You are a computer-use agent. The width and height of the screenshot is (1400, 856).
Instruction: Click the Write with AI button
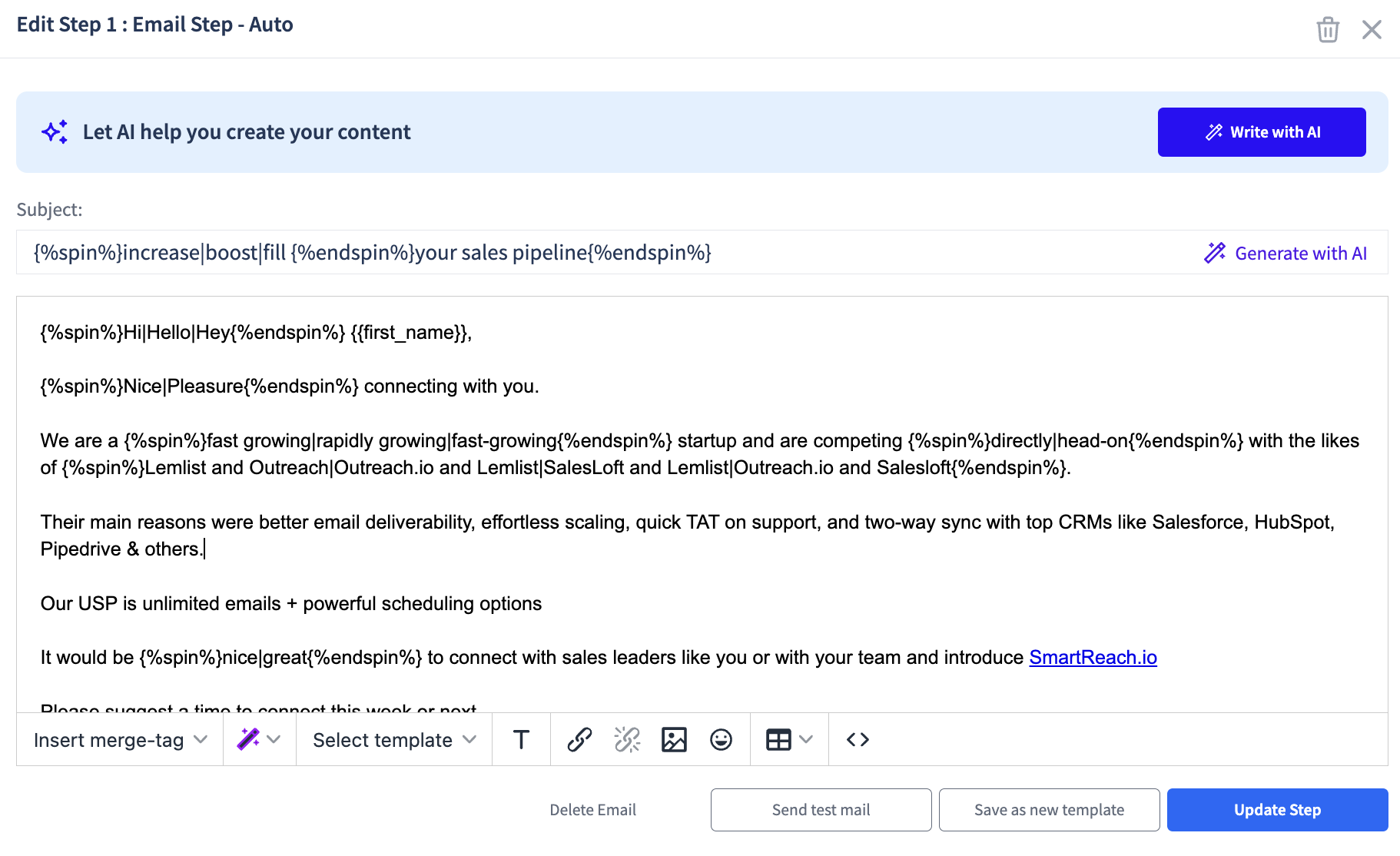click(x=1262, y=132)
